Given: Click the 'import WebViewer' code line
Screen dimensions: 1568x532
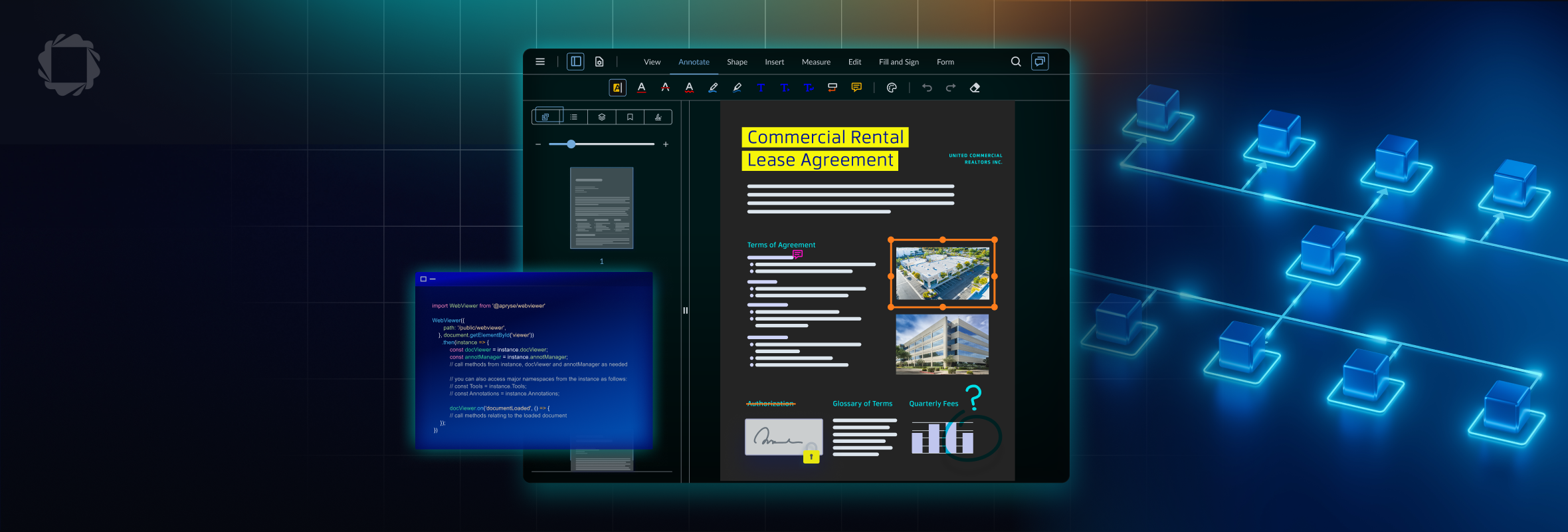Looking at the screenshot, I should pyautogui.click(x=488, y=306).
